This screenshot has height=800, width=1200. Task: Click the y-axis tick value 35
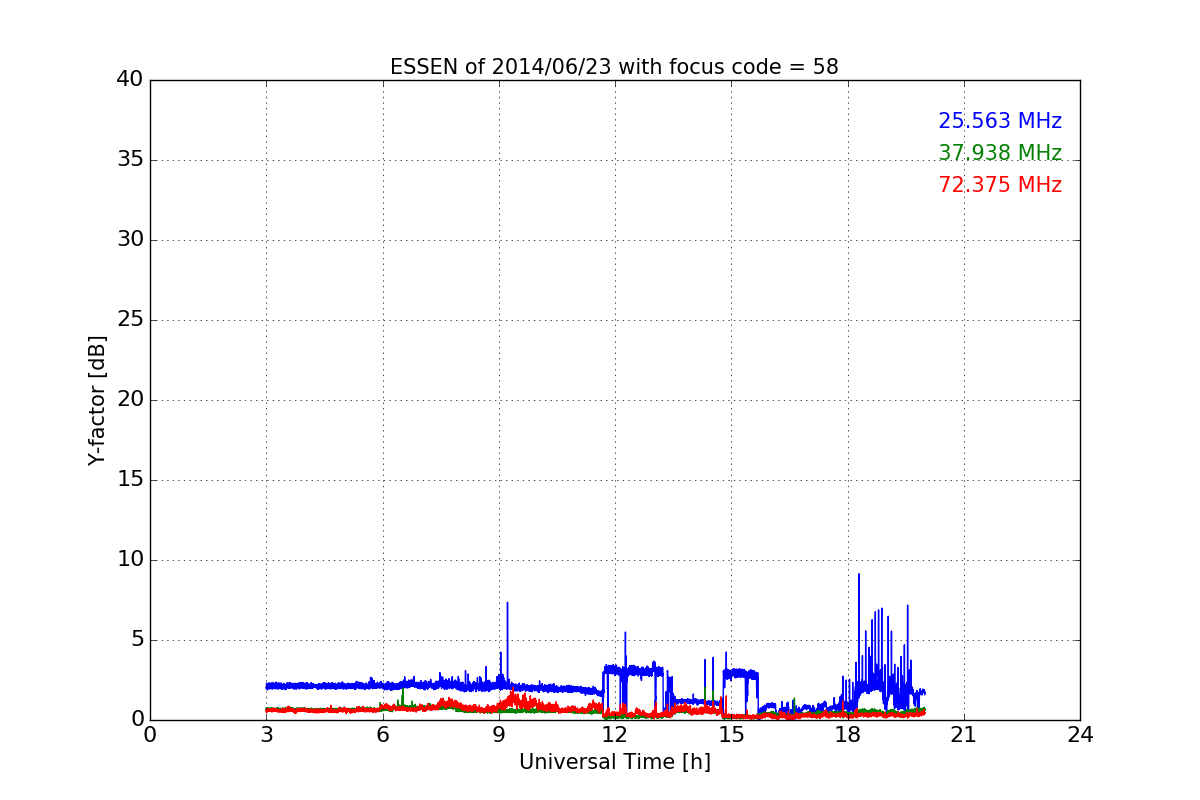point(129,160)
